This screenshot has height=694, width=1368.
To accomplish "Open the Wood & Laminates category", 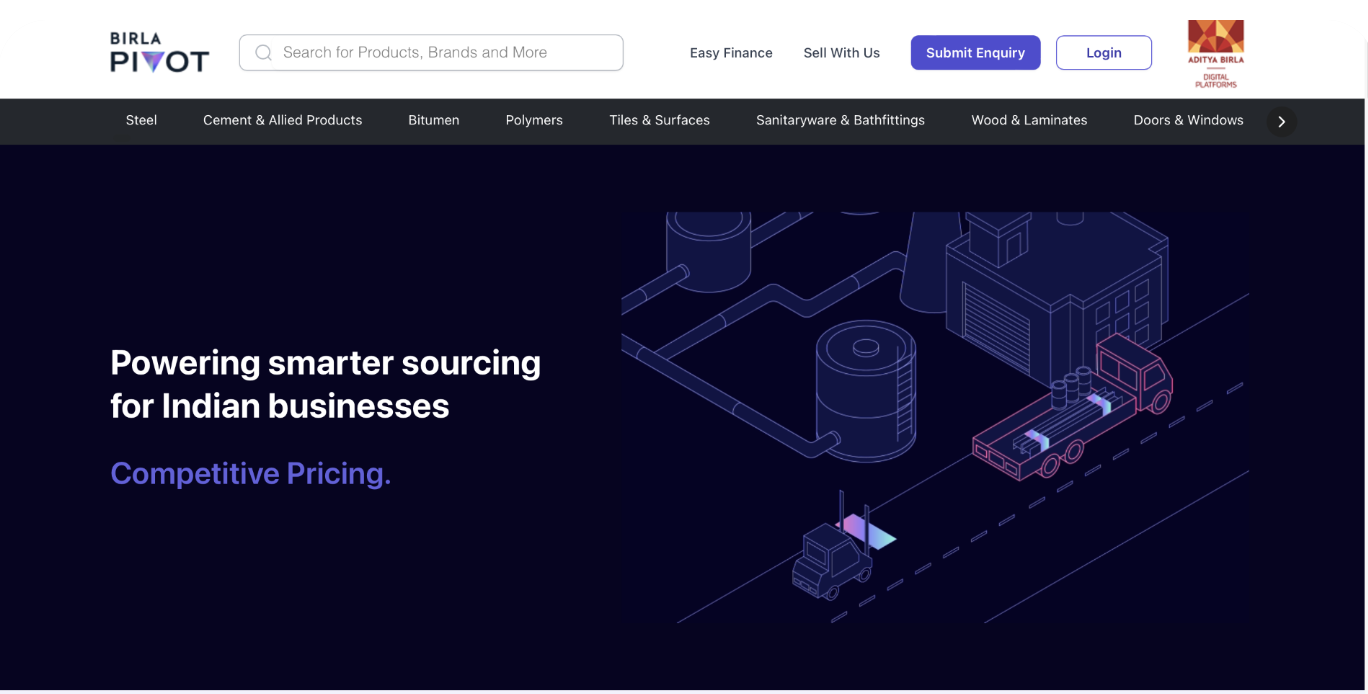I will tap(1029, 120).
